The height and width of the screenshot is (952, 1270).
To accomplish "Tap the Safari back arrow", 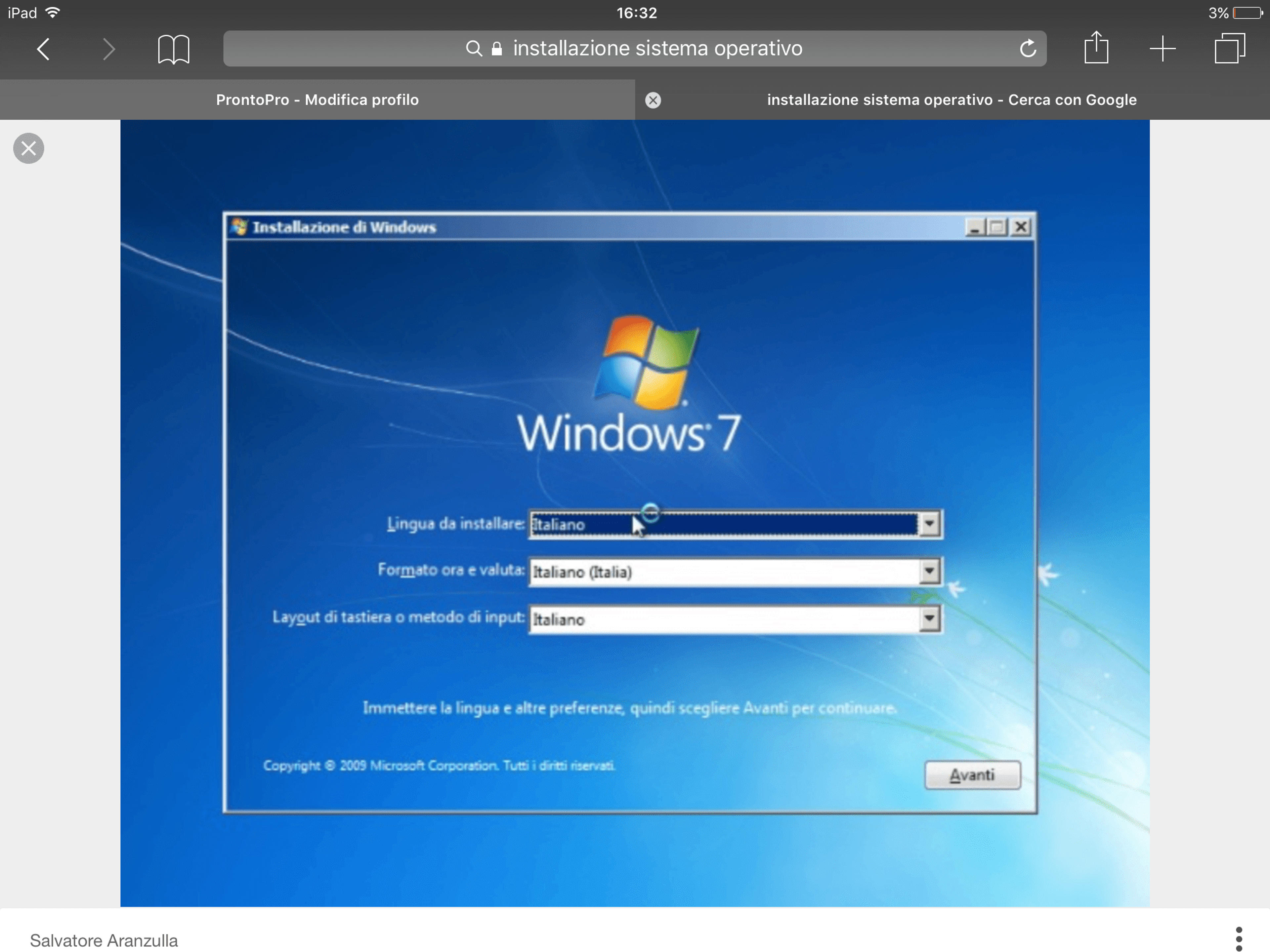I will coord(44,49).
